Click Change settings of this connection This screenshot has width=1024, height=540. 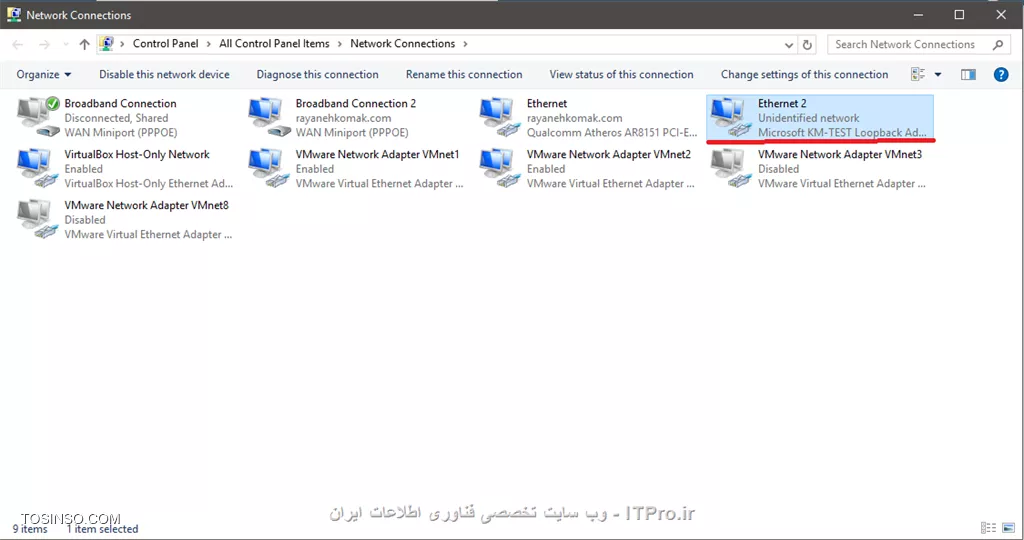(x=805, y=74)
